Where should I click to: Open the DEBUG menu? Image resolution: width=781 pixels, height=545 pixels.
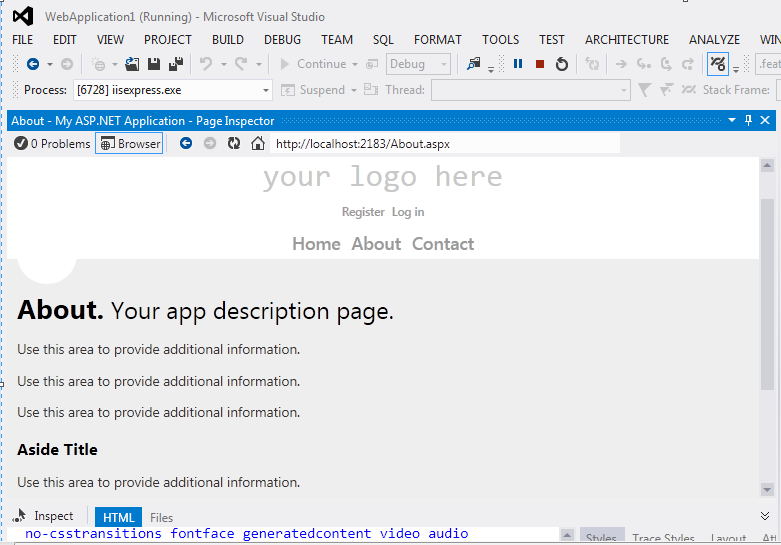pos(282,40)
